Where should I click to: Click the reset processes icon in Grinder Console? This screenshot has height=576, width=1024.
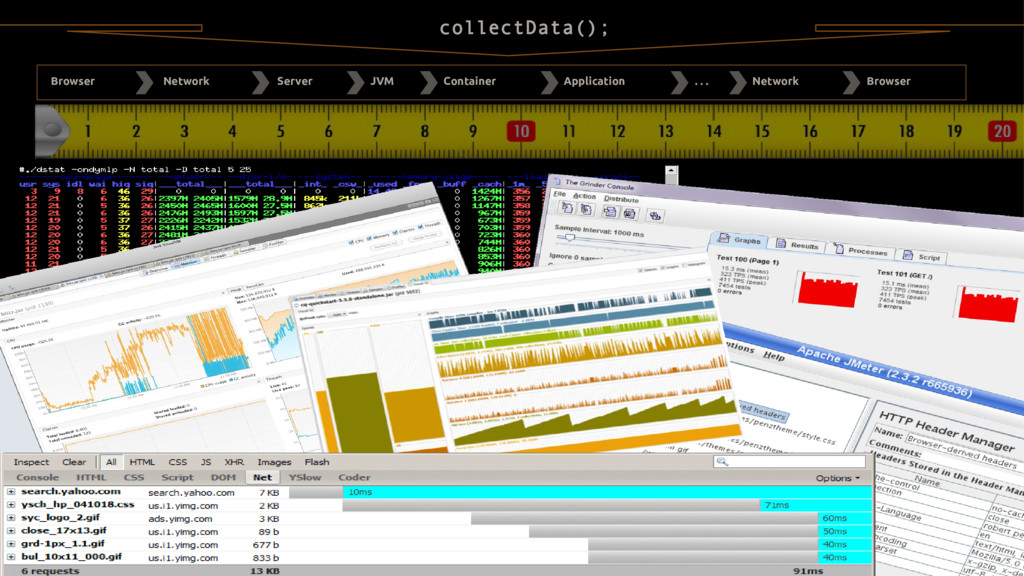pyautogui.click(x=586, y=210)
